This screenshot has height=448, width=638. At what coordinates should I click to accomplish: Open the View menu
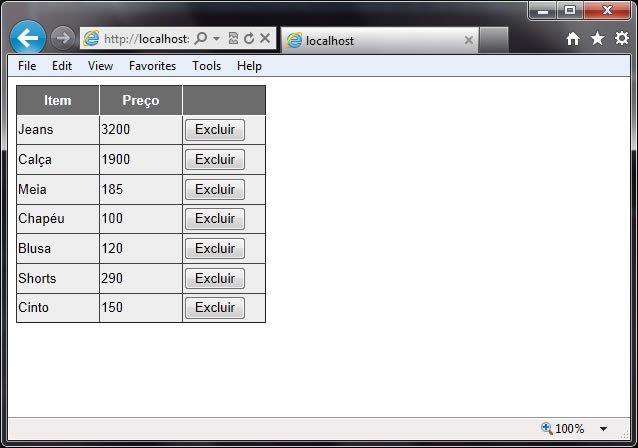pyautogui.click(x=100, y=66)
